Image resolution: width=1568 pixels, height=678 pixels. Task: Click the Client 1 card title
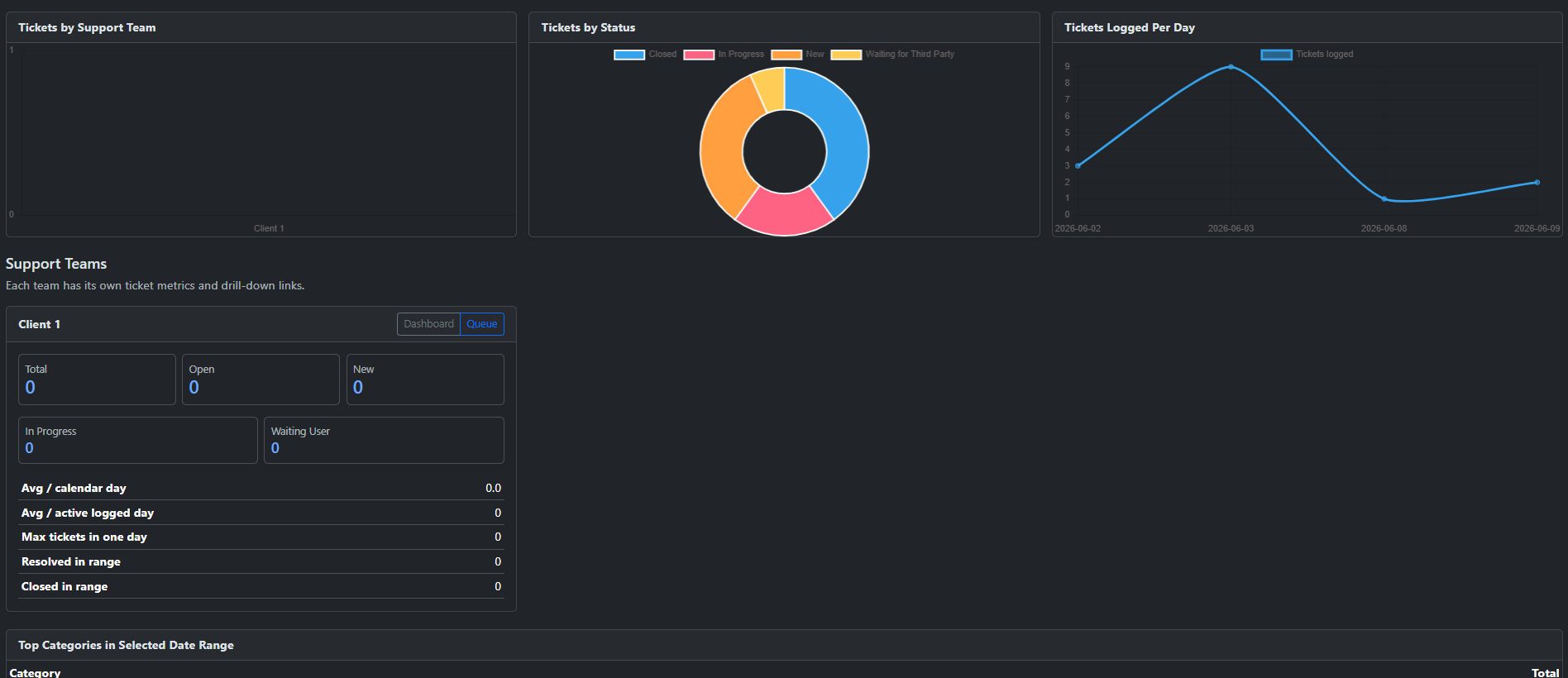click(40, 324)
